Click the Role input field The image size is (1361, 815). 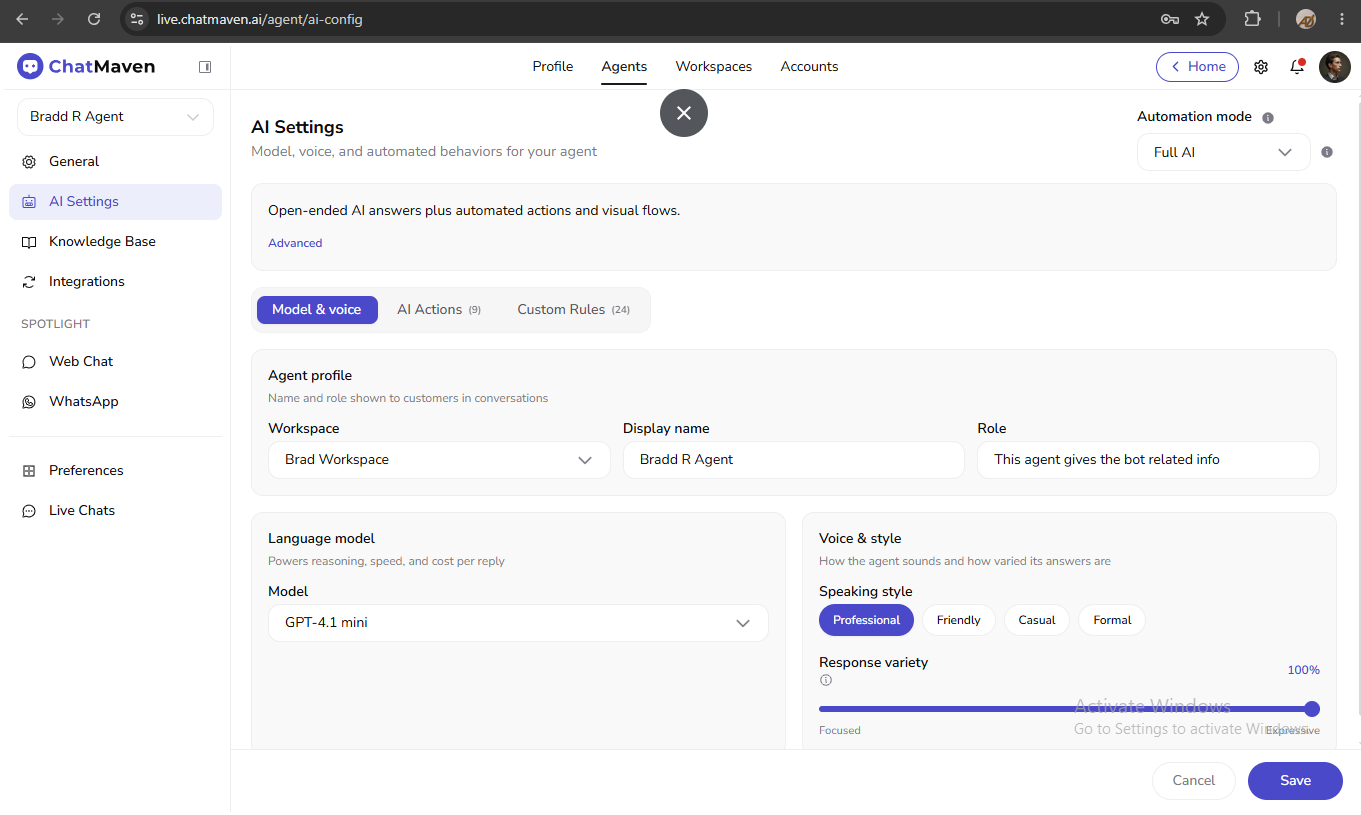pyautogui.click(x=1148, y=459)
